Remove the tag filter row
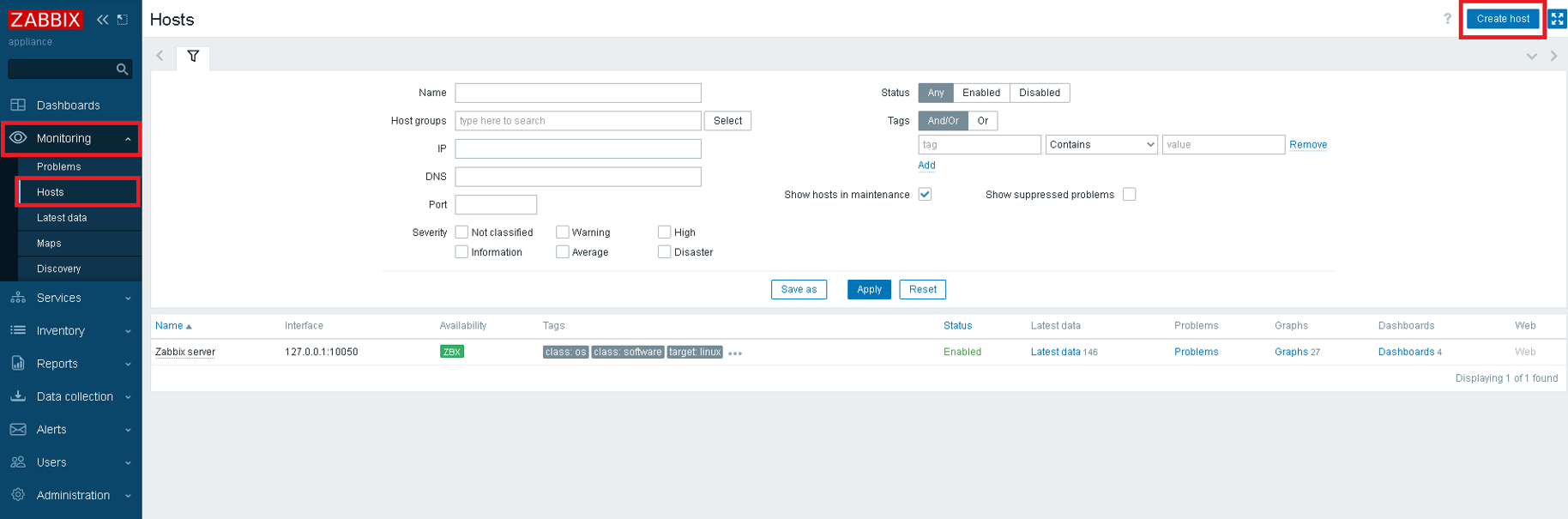This screenshot has width=1568, height=519. coord(1308,145)
